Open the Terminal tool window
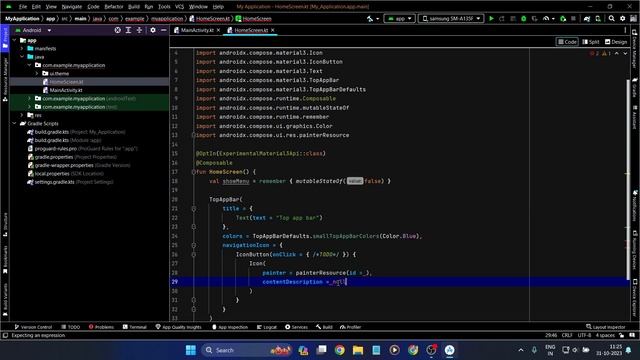The image size is (640, 360). (x=135, y=327)
